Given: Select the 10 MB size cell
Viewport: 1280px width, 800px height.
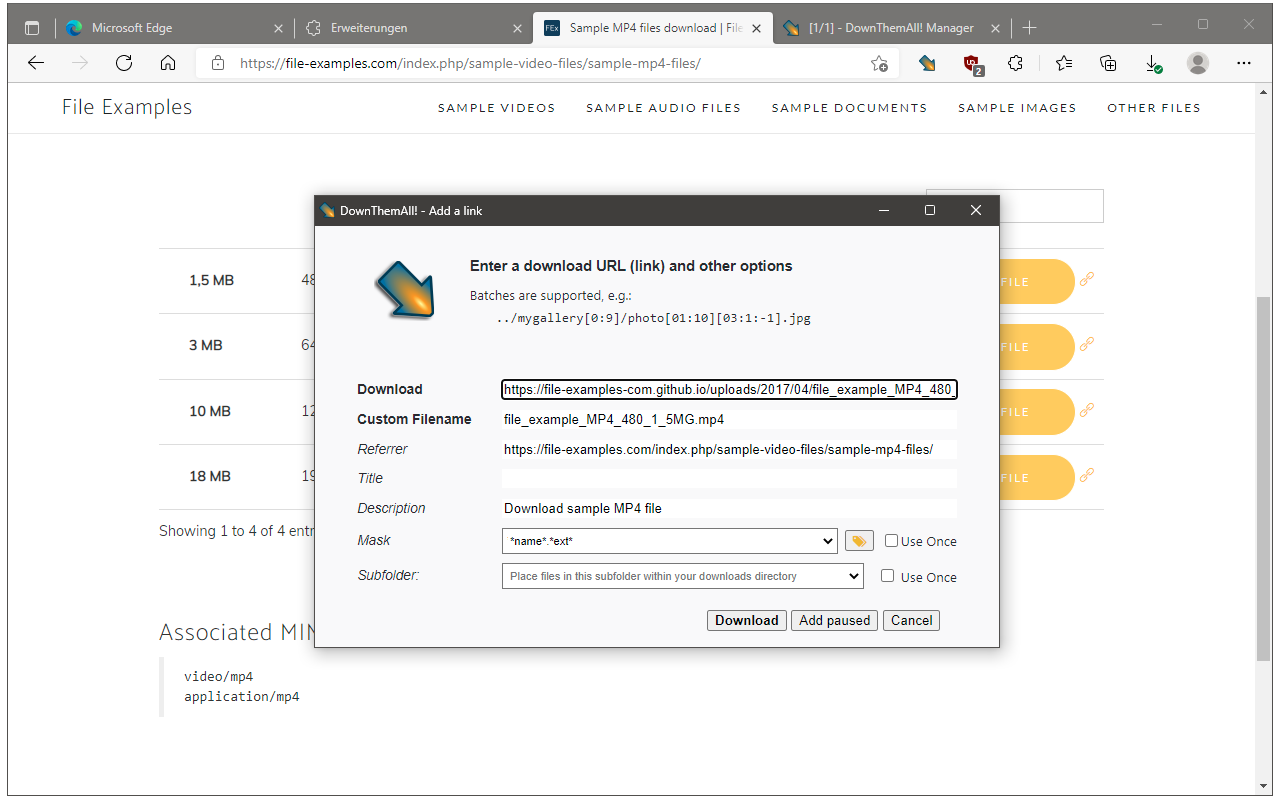Looking at the screenshot, I should click(x=210, y=411).
